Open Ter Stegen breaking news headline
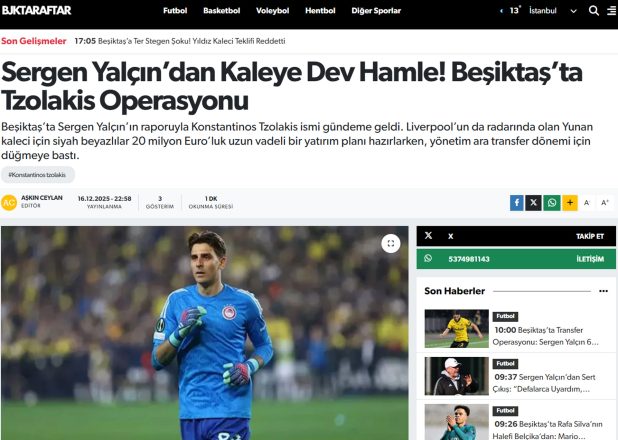 pyautogui.click(x=192, y=41)
